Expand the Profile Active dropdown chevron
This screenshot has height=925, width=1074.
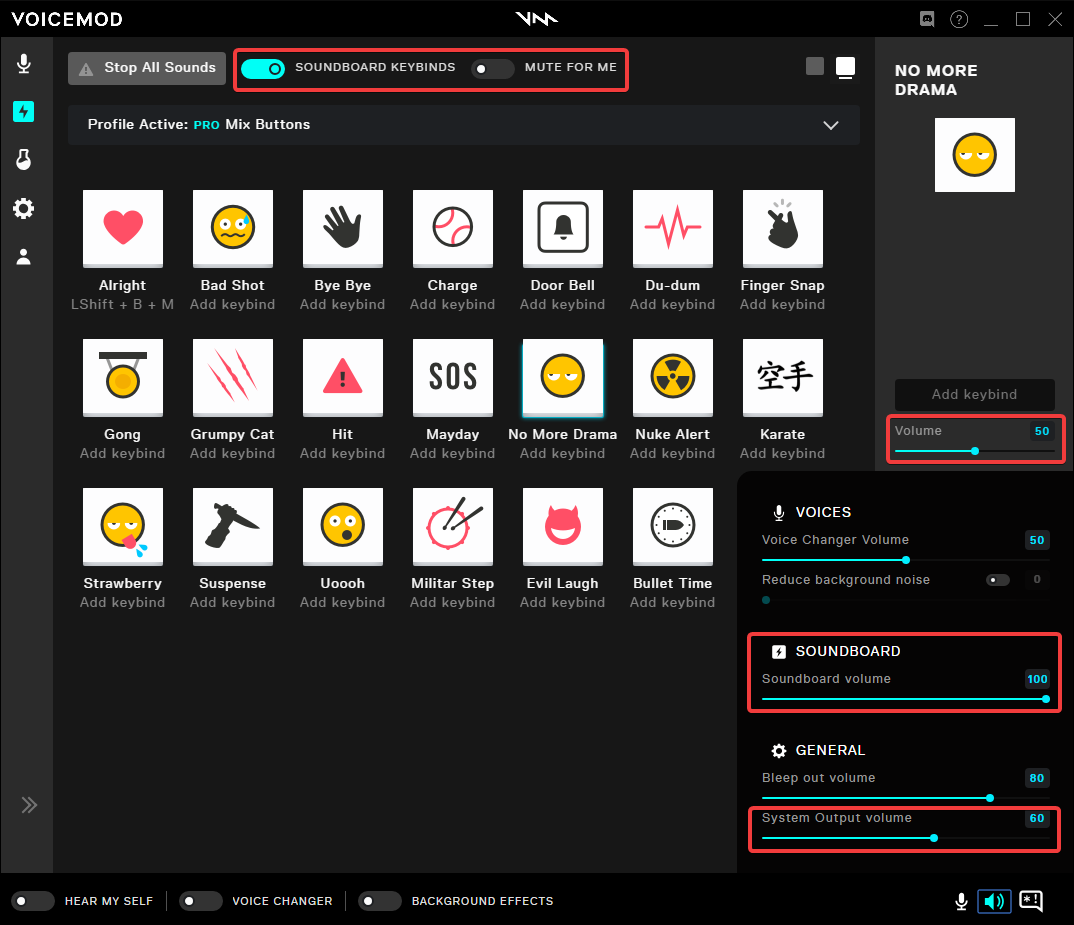[831, 125]
